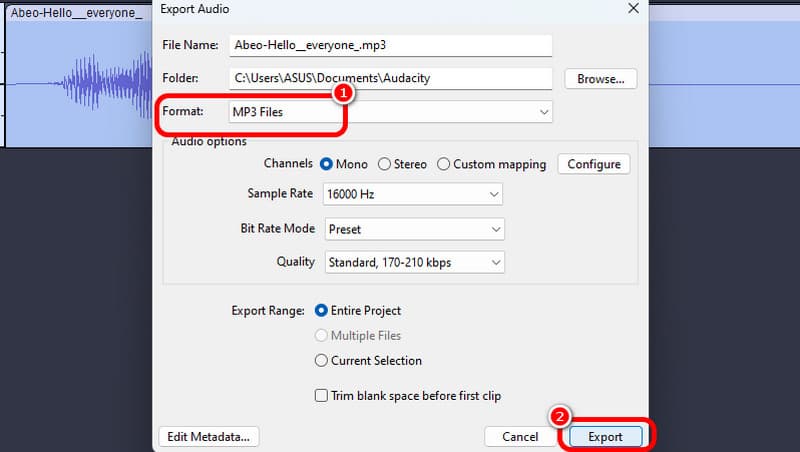Enable Trim blank space before first clip
800x452 pixels.
(322, 396)
